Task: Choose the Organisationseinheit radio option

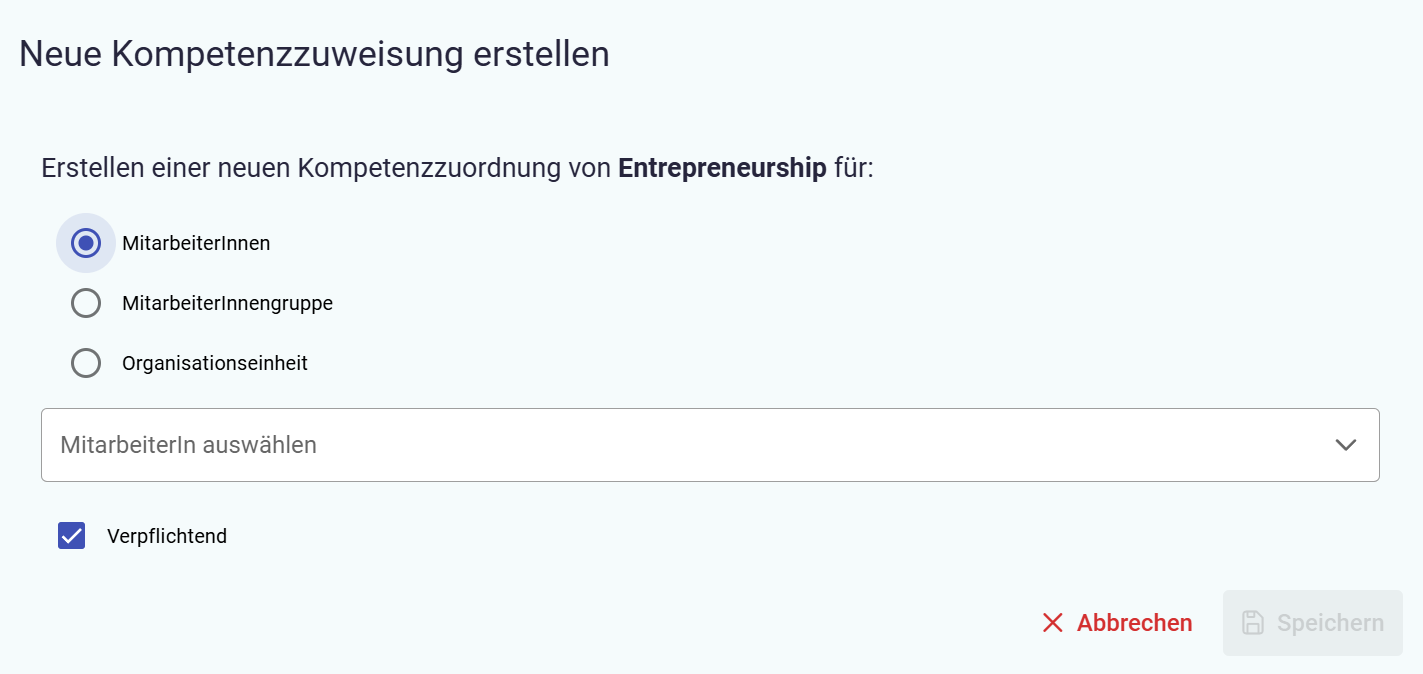Action: tap(86, 363)
